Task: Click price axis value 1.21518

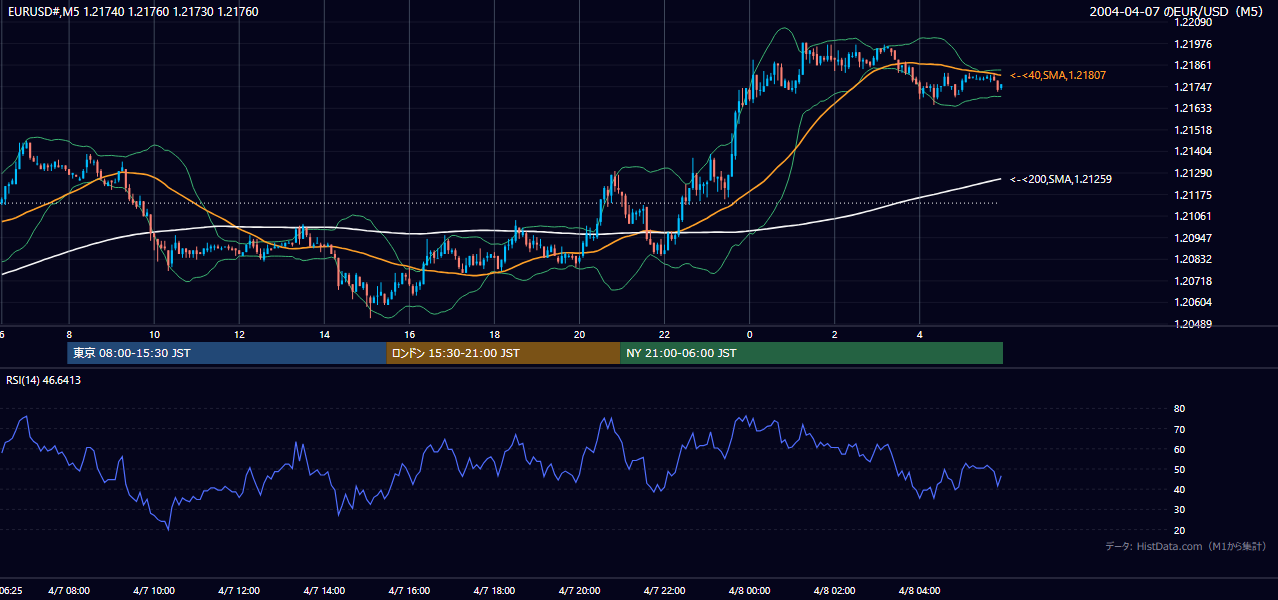Action: click(x=1192, y=130)
